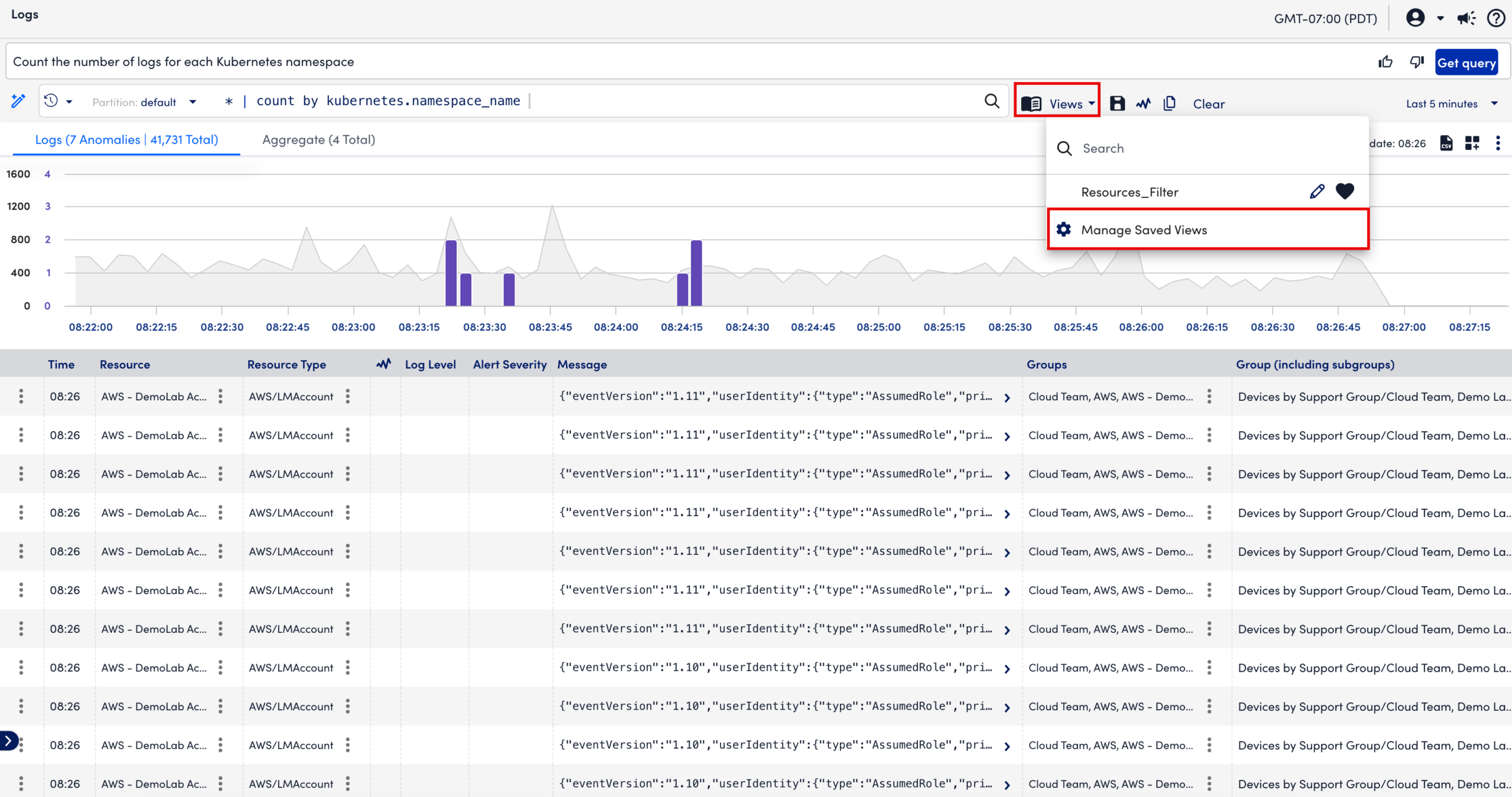Open Resource options menu in third log row
Viewport: 1512px width, 797px height.
pos(220,473)
